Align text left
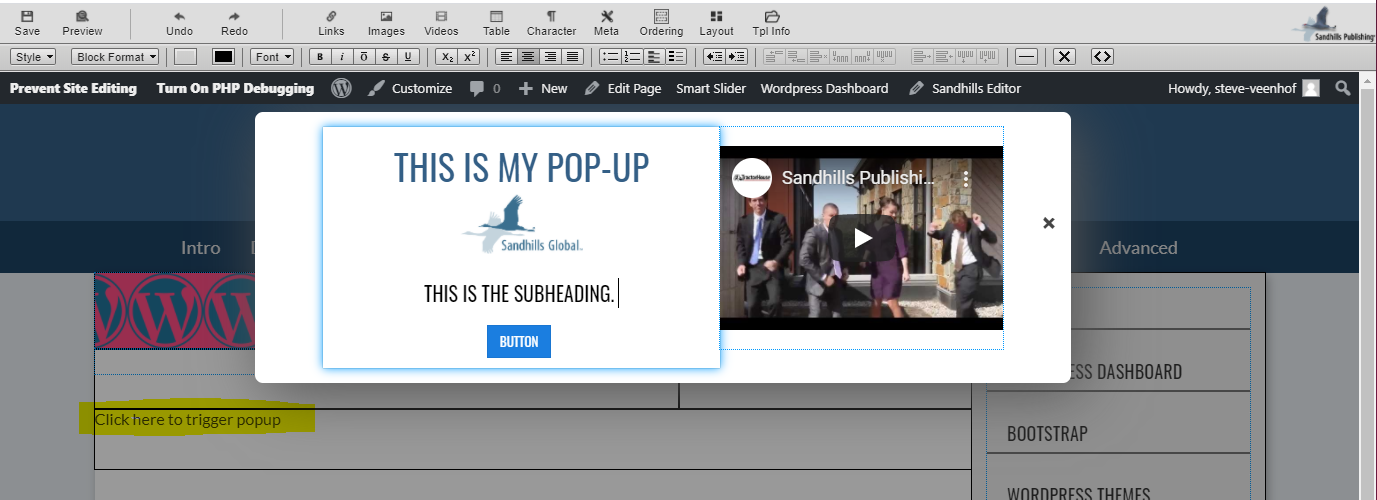This screenshot has height=500, width=1377. [507, 57]
